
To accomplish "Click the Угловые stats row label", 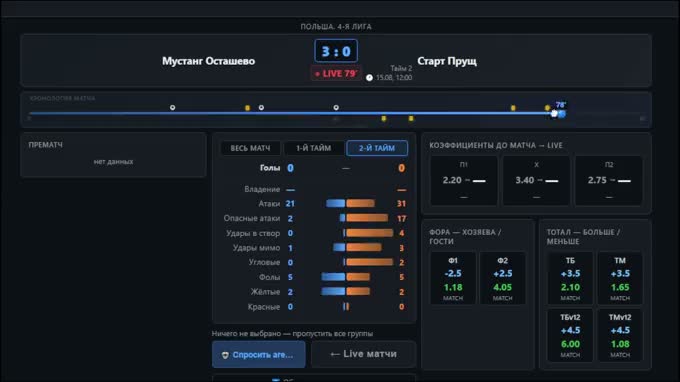I will tap(264, 263).
